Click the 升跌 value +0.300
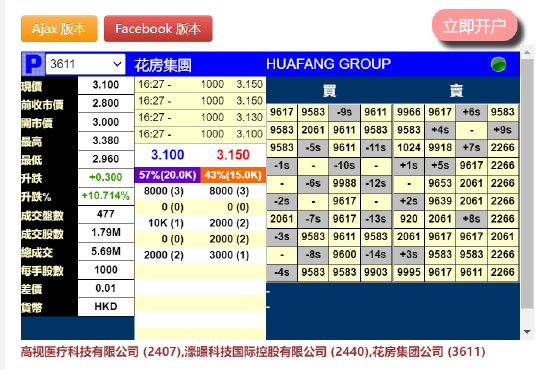 (x=106, y=177)
